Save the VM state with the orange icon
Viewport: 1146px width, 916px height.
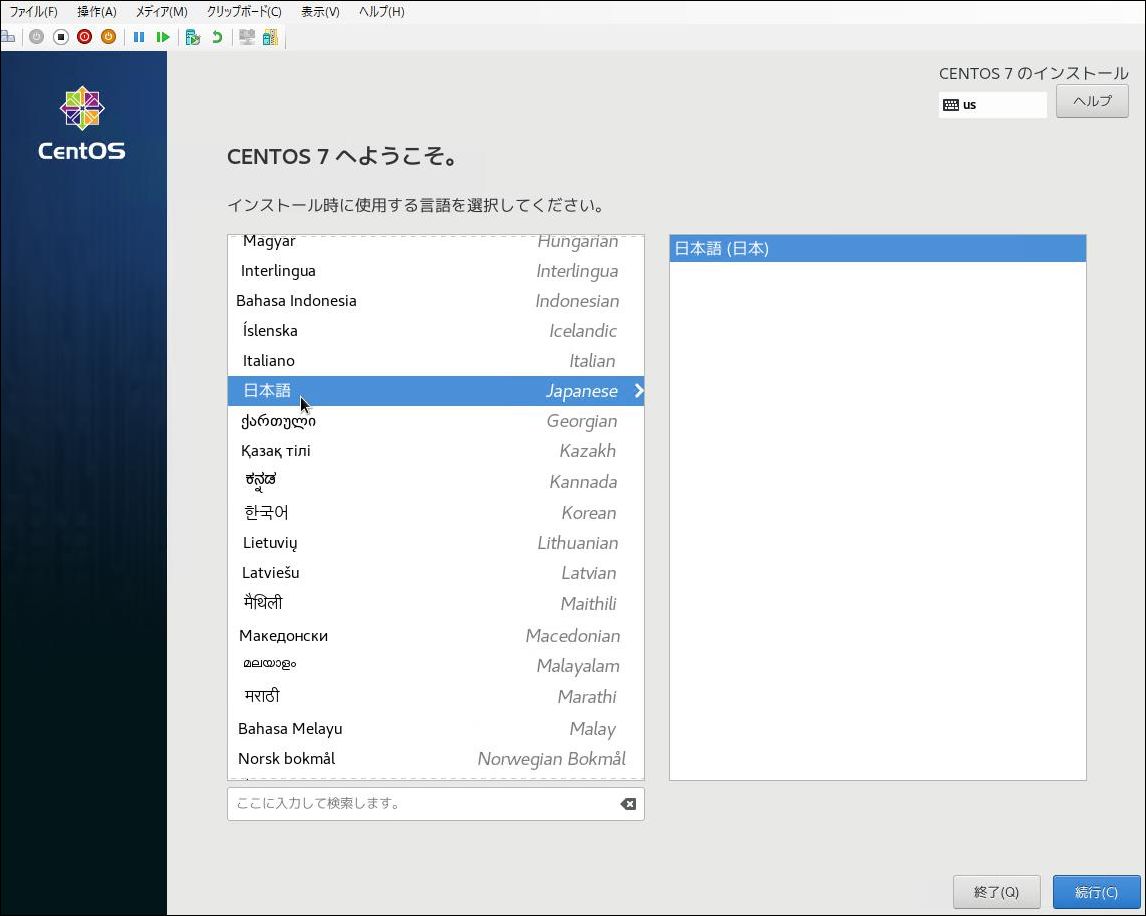(x=110, y=36)
